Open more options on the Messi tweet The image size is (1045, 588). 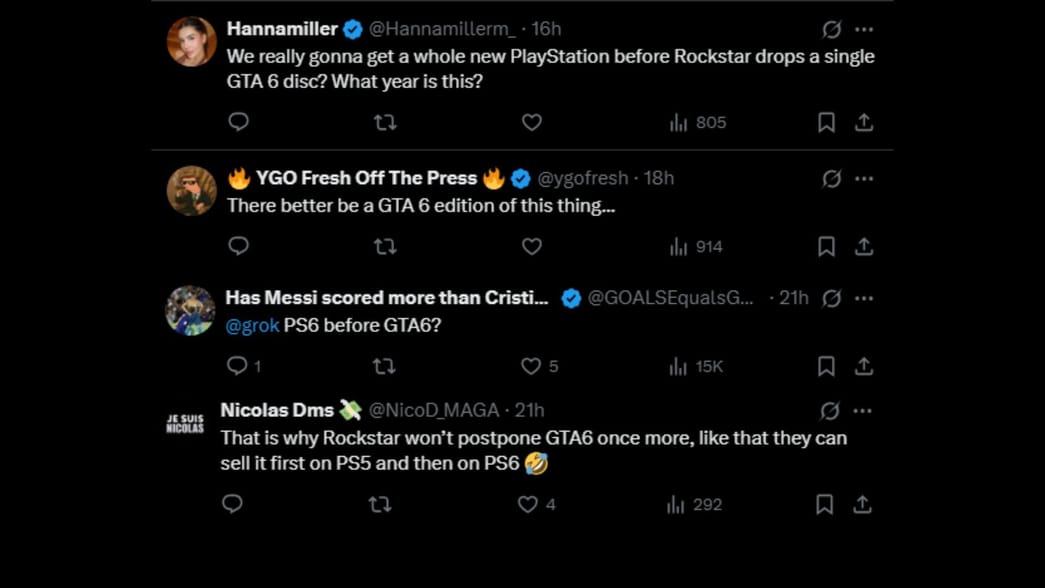[866, 298]
